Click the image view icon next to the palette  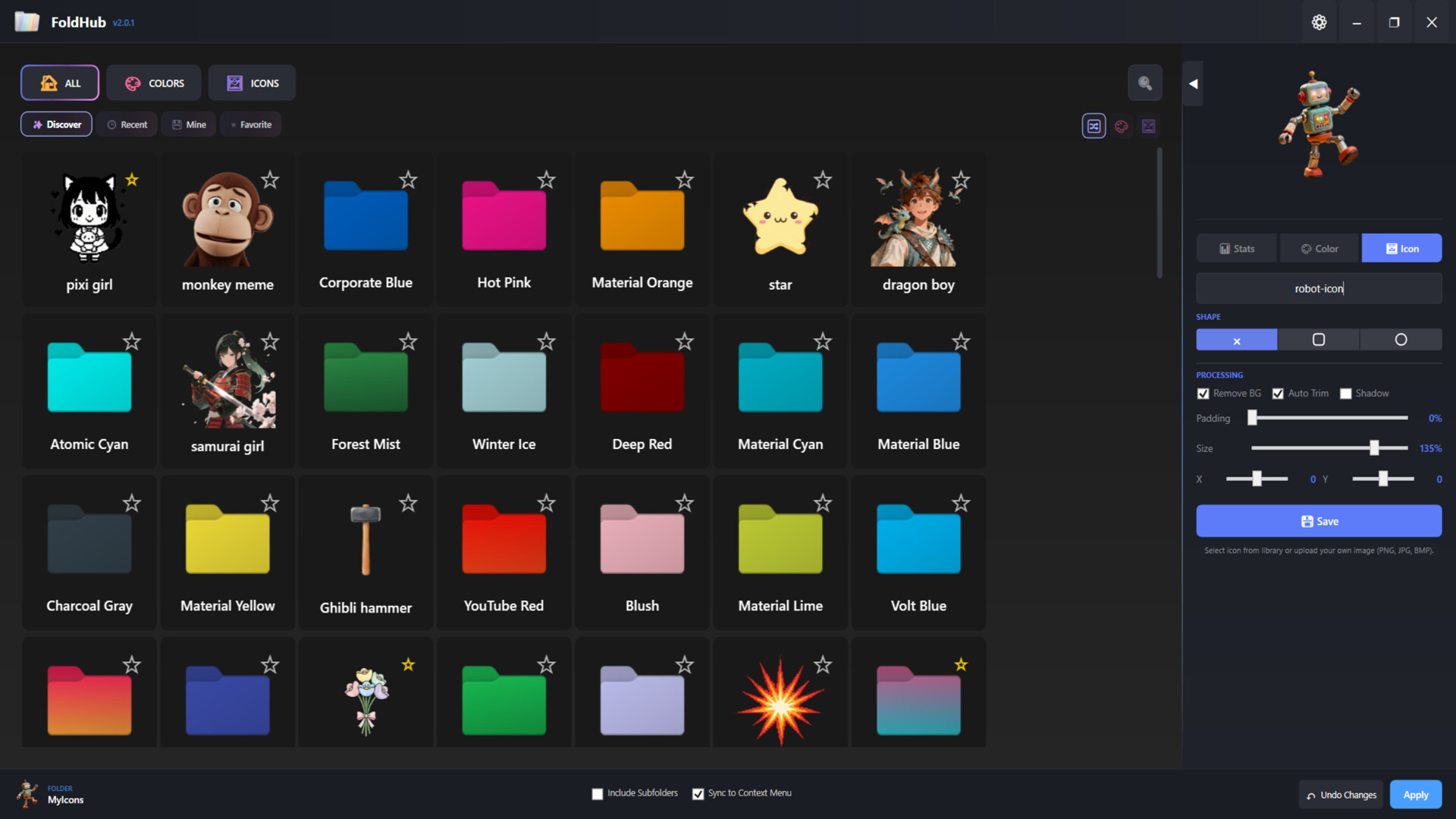[1148, 126]
